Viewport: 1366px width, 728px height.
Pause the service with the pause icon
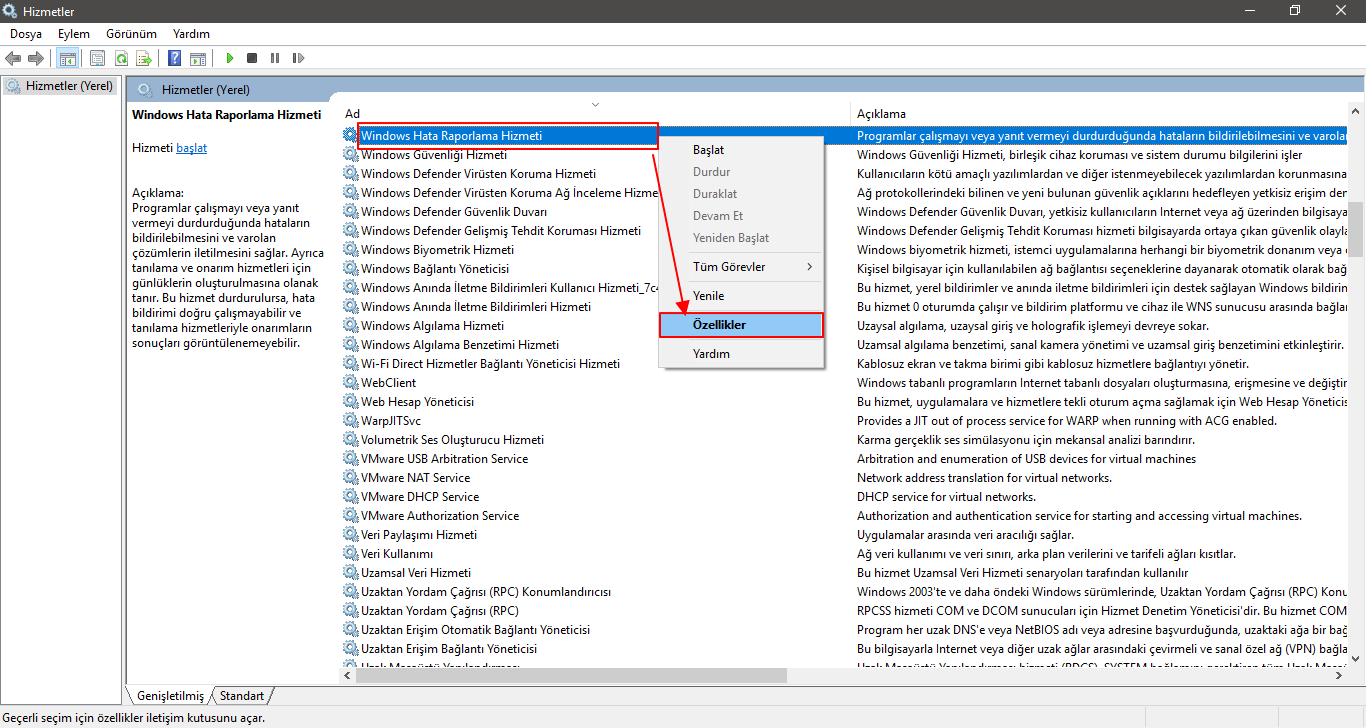pos(275,57)
